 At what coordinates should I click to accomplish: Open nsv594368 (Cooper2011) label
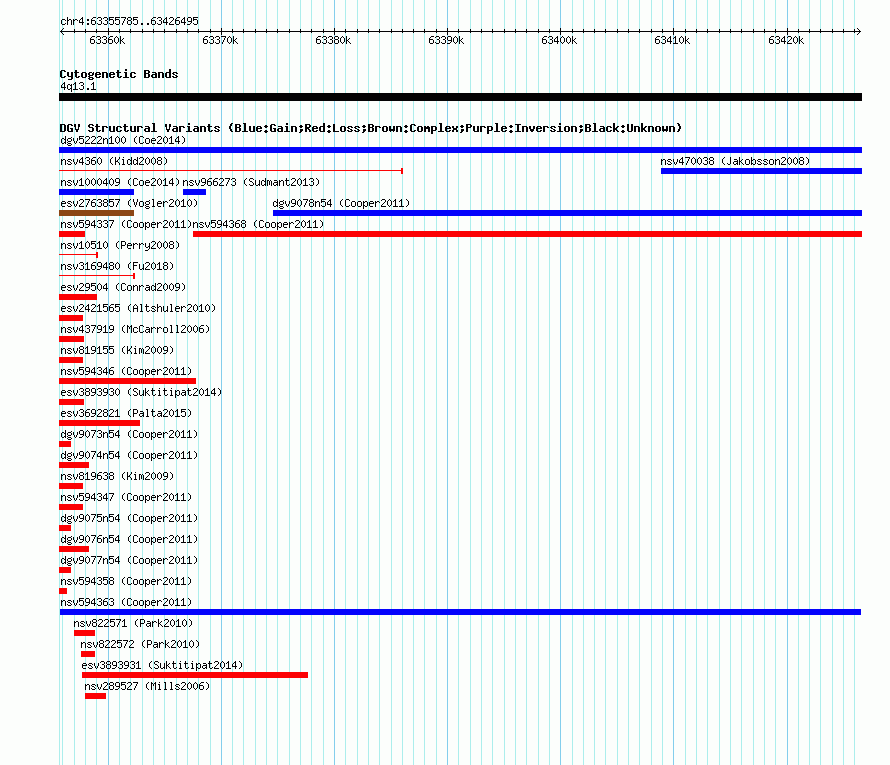[x=258, y=224]
